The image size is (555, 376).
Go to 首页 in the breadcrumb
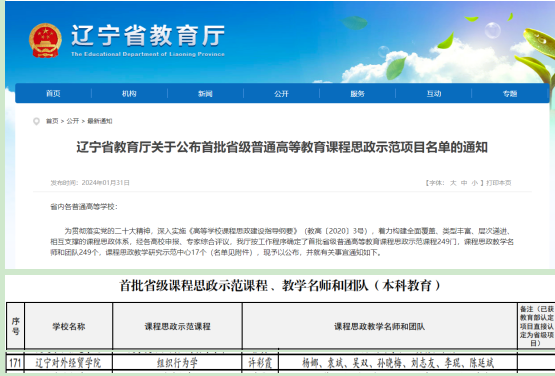pyautogui.click(x=52, y=121)
